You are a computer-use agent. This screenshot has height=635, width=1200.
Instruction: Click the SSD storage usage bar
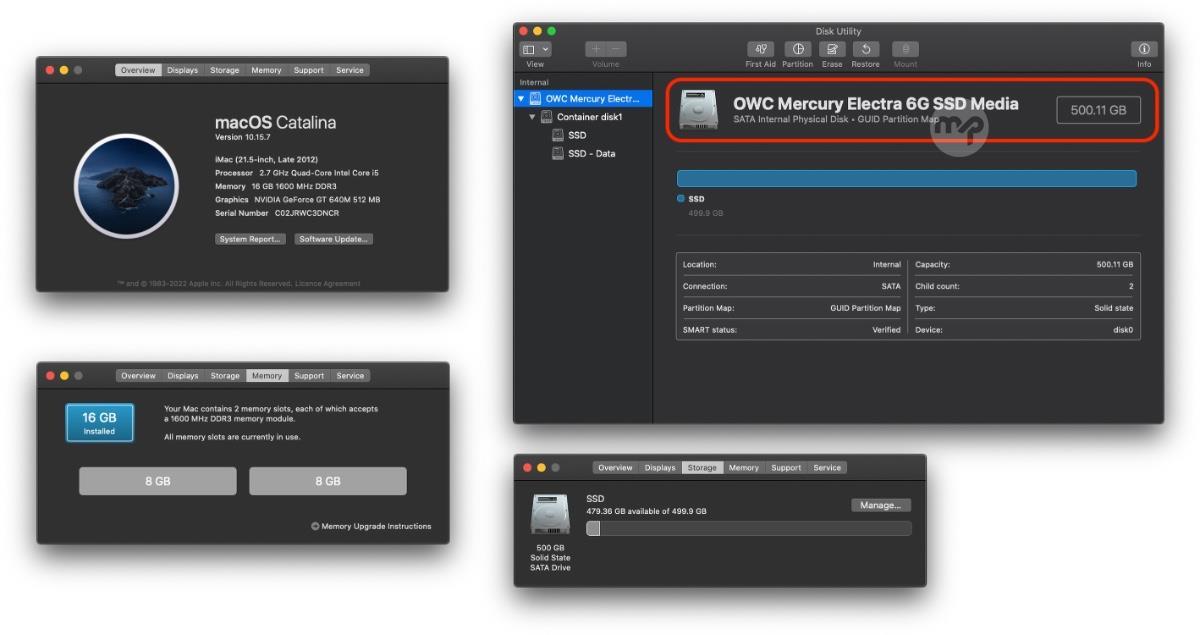pos(749,528)
